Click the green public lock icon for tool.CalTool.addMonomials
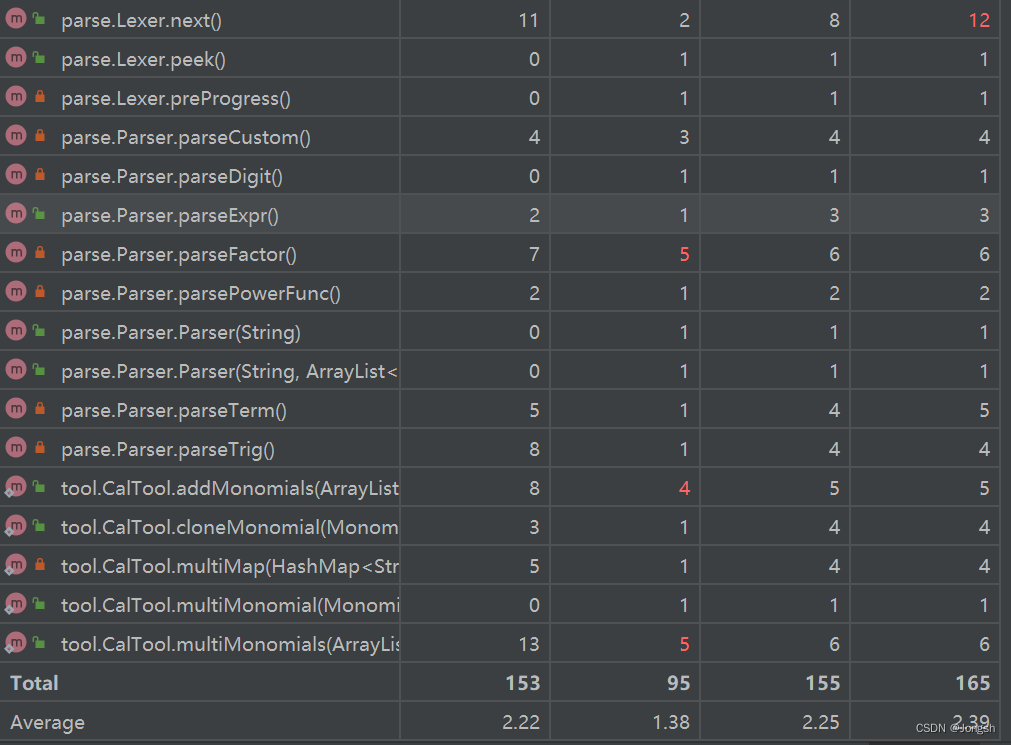This screenshot has height=745, width=1011. tap(39, 487)
